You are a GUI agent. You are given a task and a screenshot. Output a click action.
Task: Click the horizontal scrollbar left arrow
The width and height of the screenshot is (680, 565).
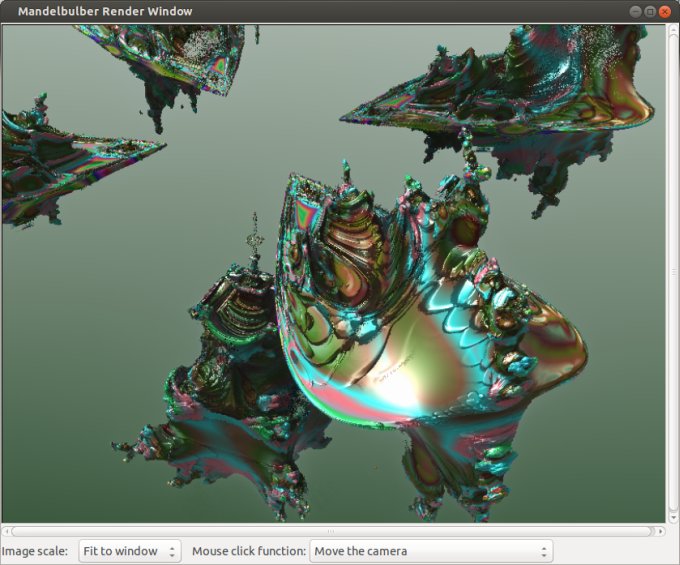pos(6,531)
